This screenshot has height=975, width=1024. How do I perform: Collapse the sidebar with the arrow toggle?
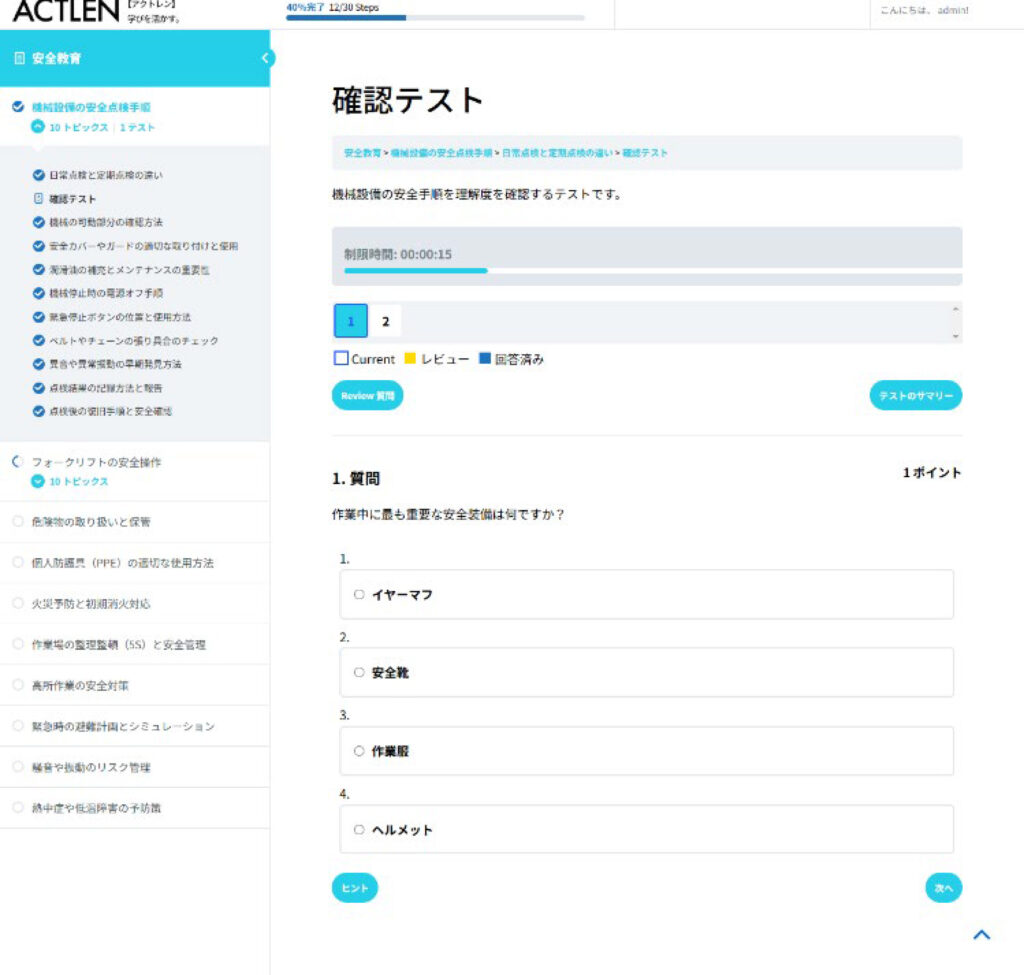[265, 58]
